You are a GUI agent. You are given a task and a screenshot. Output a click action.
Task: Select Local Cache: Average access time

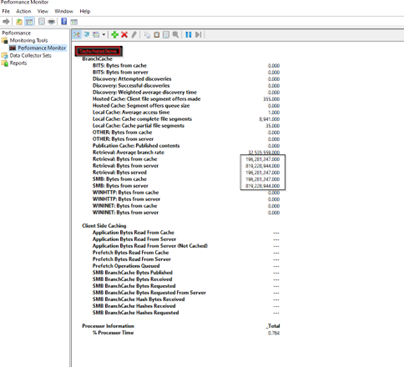pos(131,112)
